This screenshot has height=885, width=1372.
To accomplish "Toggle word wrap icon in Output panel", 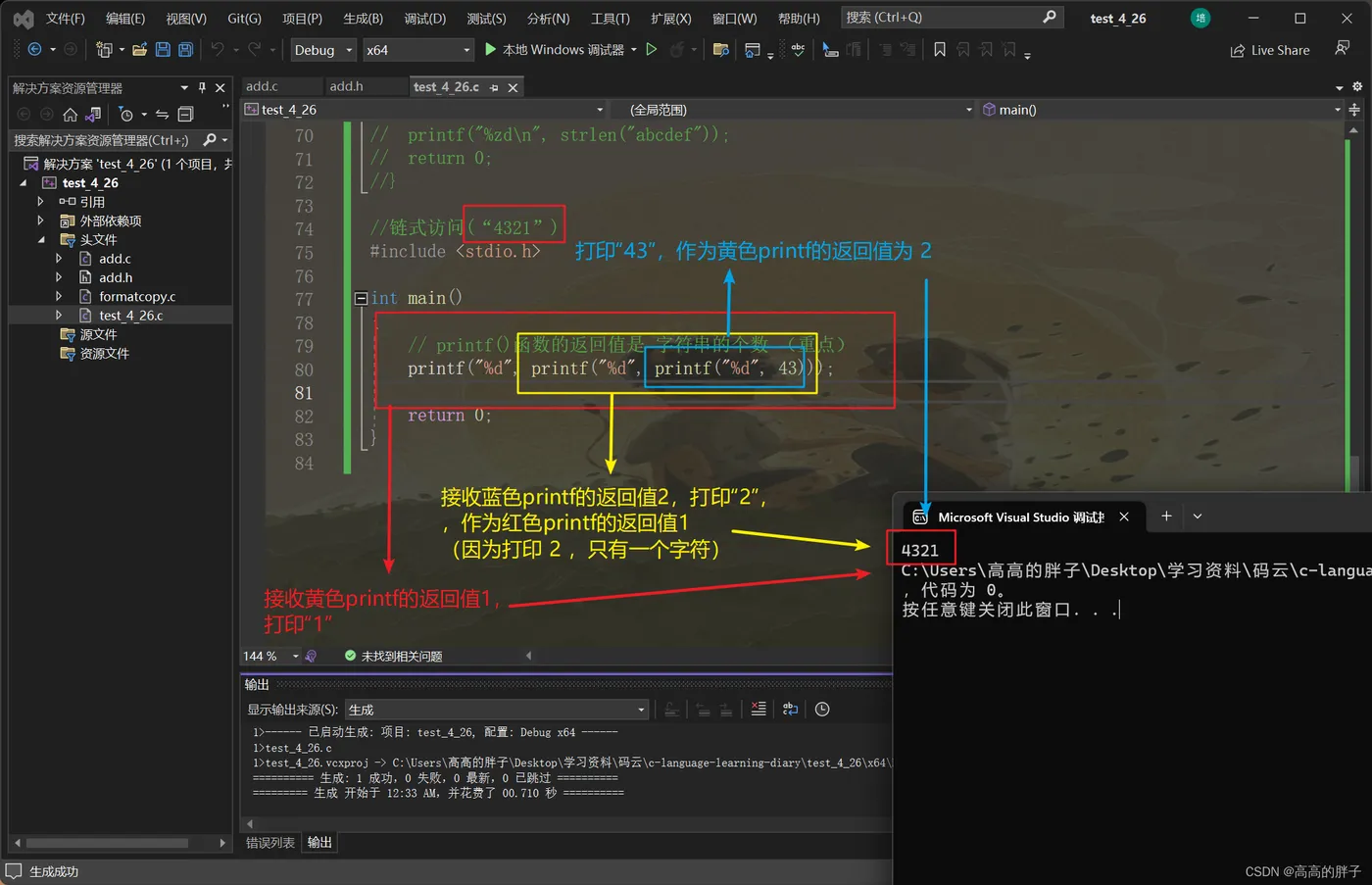I will tap(790, 709).
